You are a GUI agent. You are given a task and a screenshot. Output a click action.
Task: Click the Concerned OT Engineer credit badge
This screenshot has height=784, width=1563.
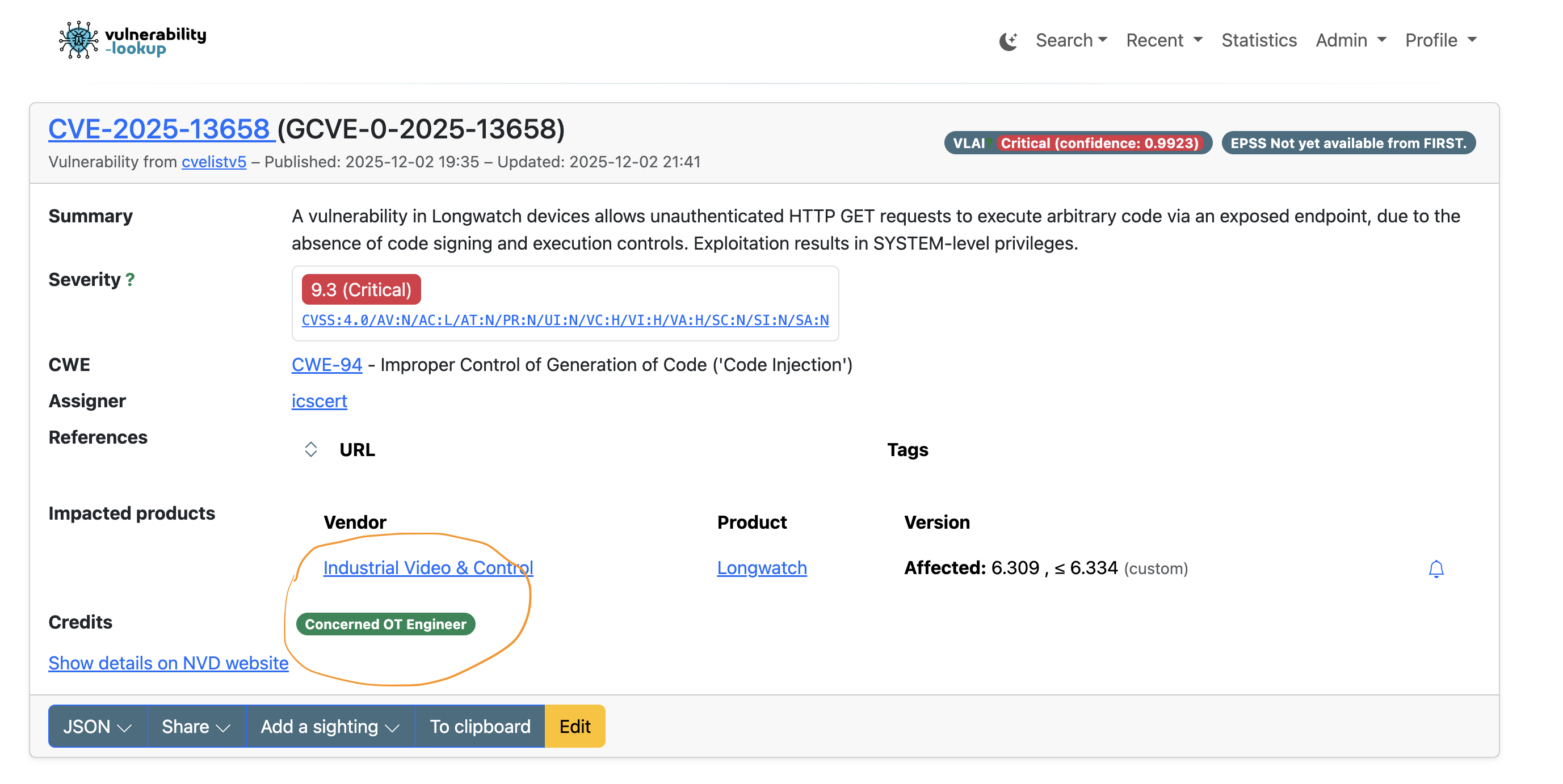(x=385, y=624)
